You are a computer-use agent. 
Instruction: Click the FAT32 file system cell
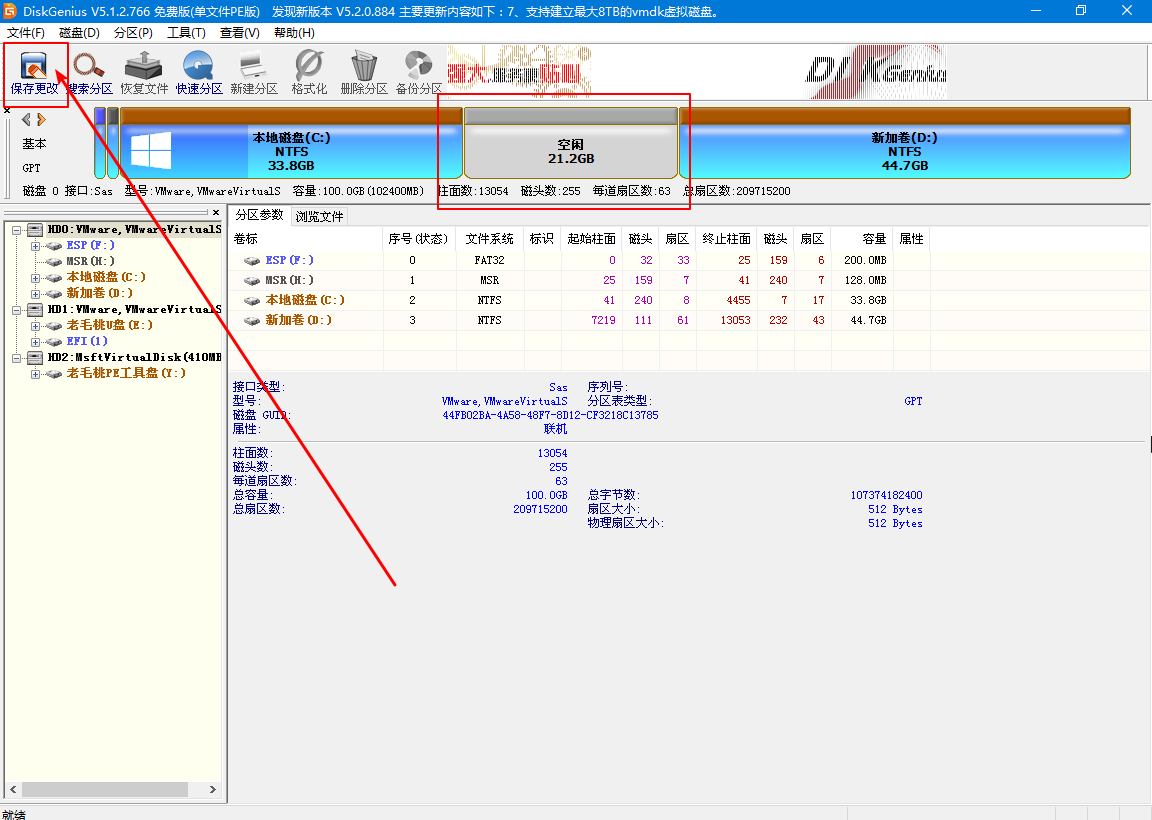[x=489, y=260]
